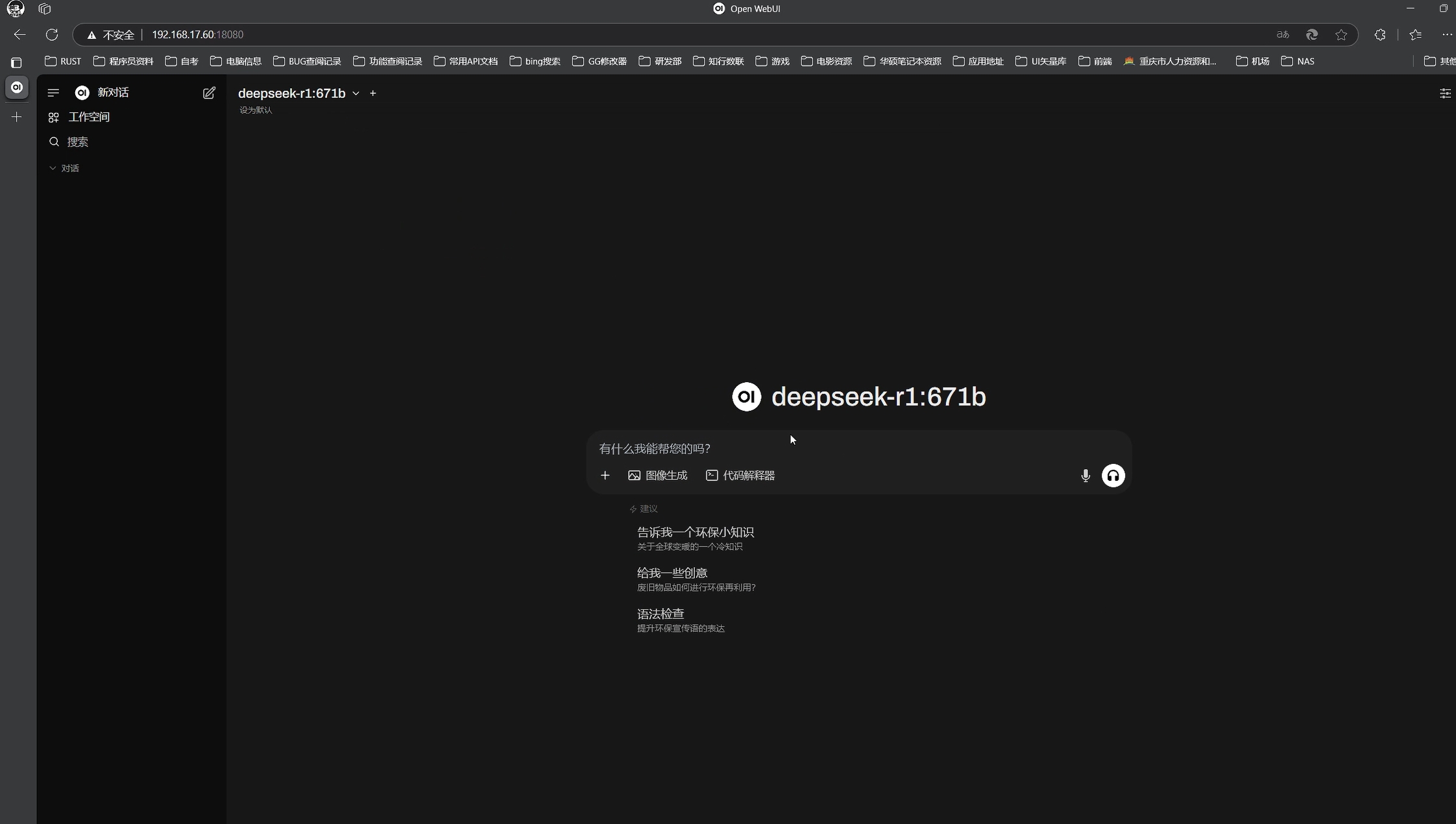Image resolution: width=1456 pixels, height=824 pixels.
Task: Add this page to favorites with the star icon
Action: coord(1341,35)
